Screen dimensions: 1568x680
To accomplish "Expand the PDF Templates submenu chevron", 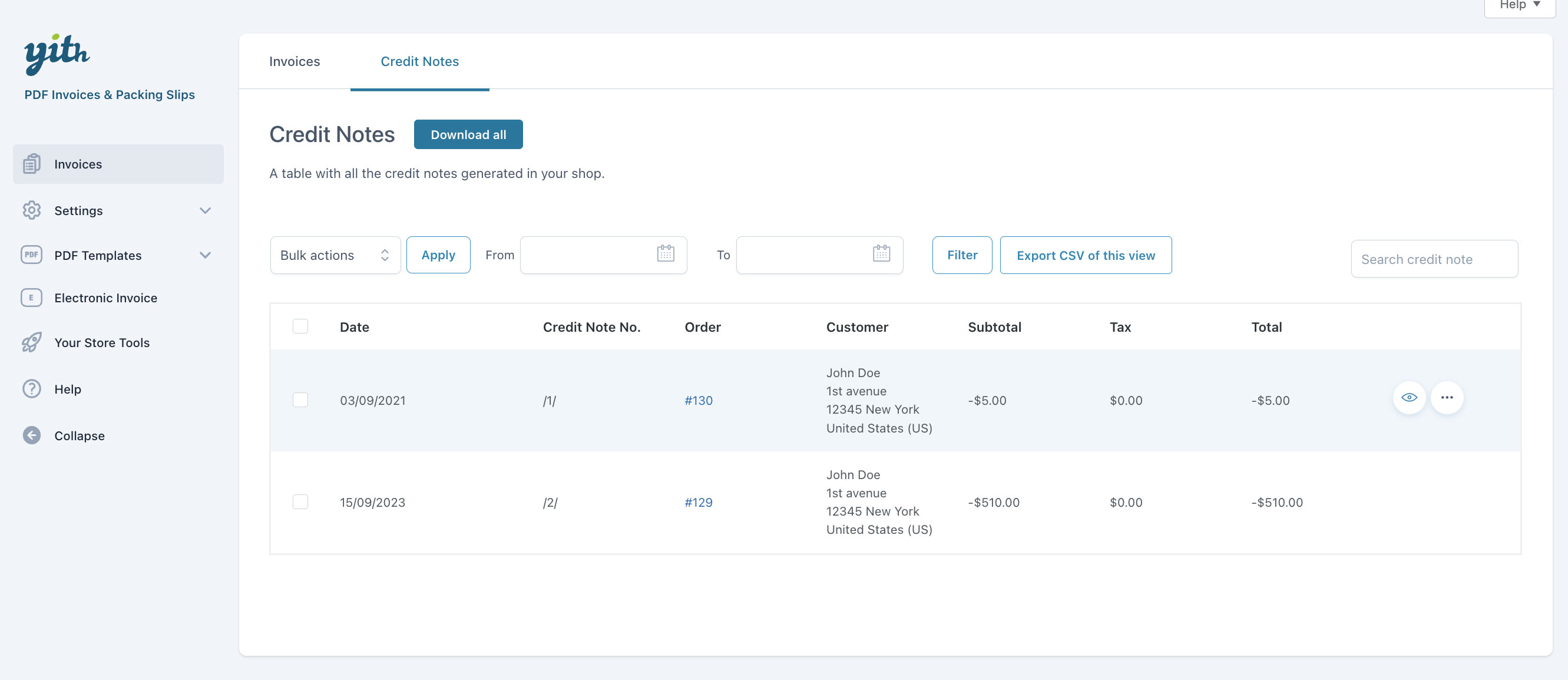I will pyautogui.click(x=205, y=255).
